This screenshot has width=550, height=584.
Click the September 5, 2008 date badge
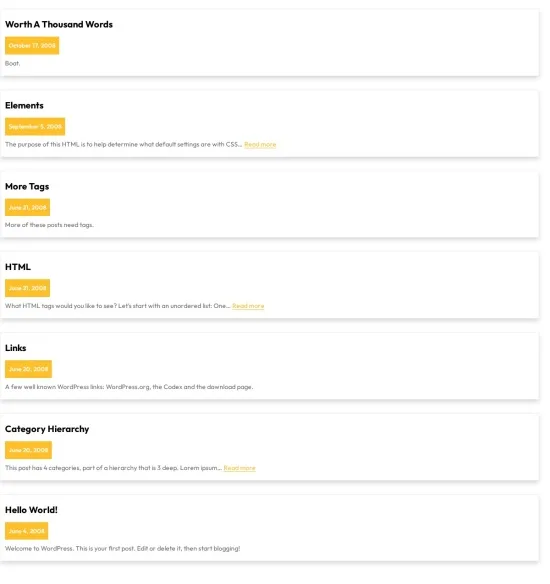click(x=35, y=127)
